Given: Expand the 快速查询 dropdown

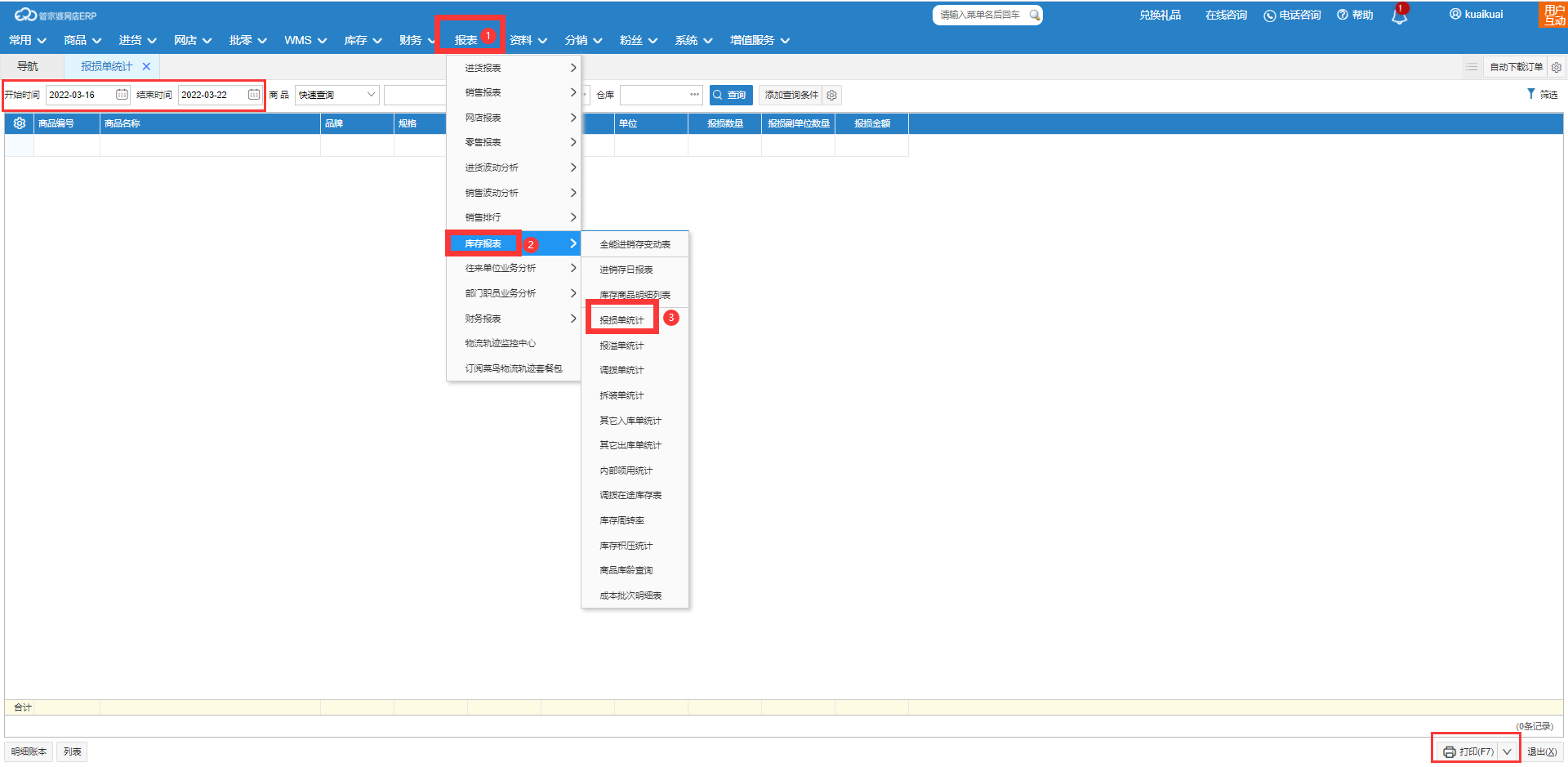Looking at the screenshot, I should click(x=371, y=95).
